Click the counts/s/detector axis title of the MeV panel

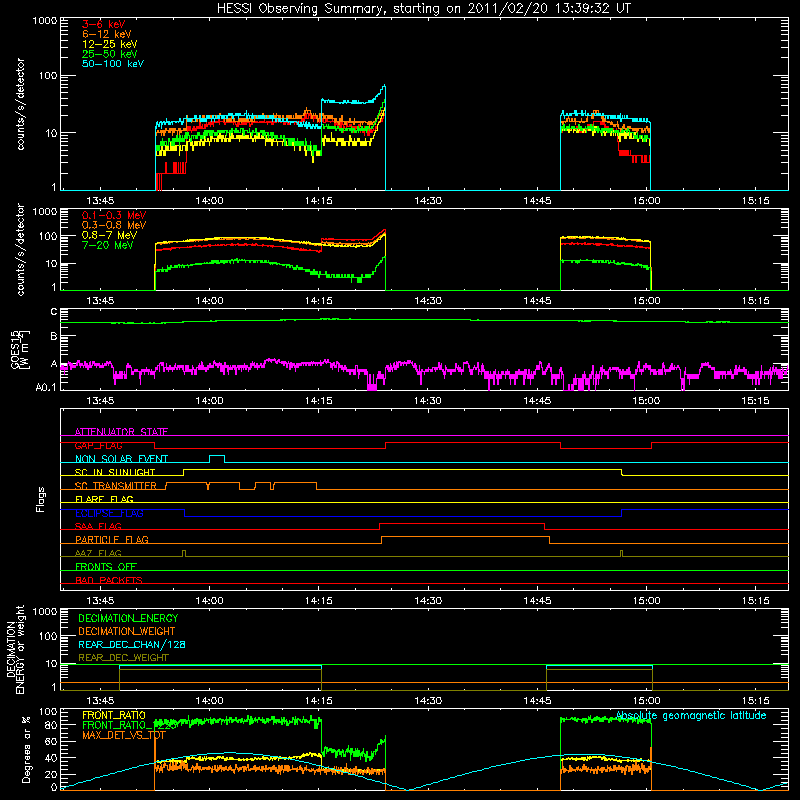pyautogui.click(x=20, y=249)
